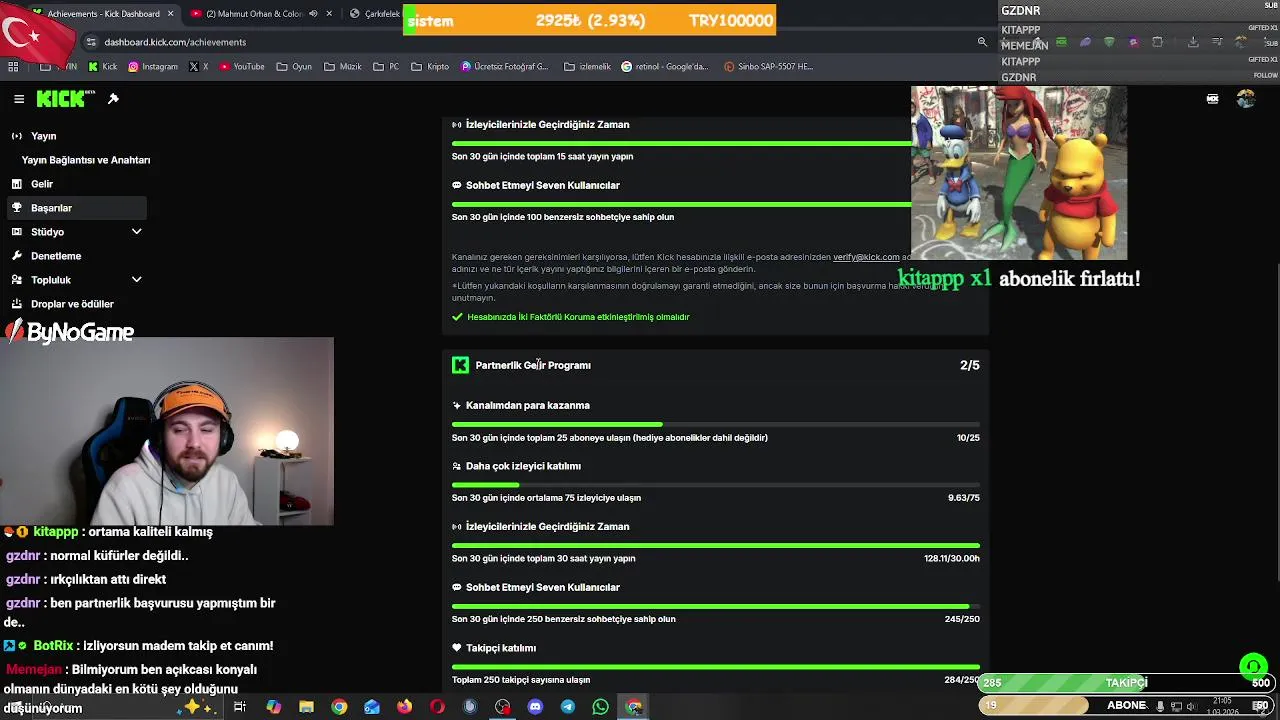Close the Mahmut Orhan YouTube tab

330,14
